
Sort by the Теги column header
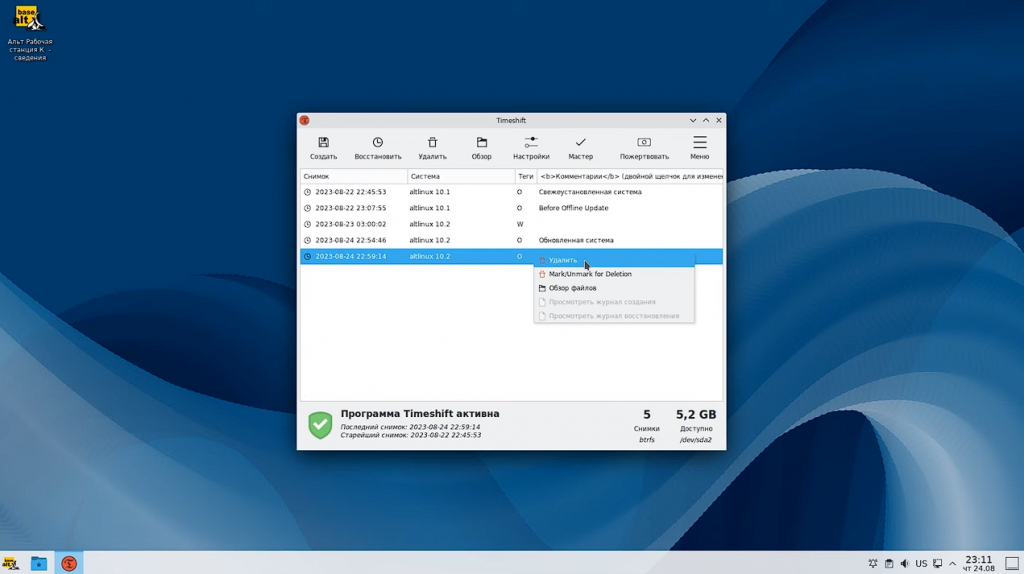tap(526, 176)
